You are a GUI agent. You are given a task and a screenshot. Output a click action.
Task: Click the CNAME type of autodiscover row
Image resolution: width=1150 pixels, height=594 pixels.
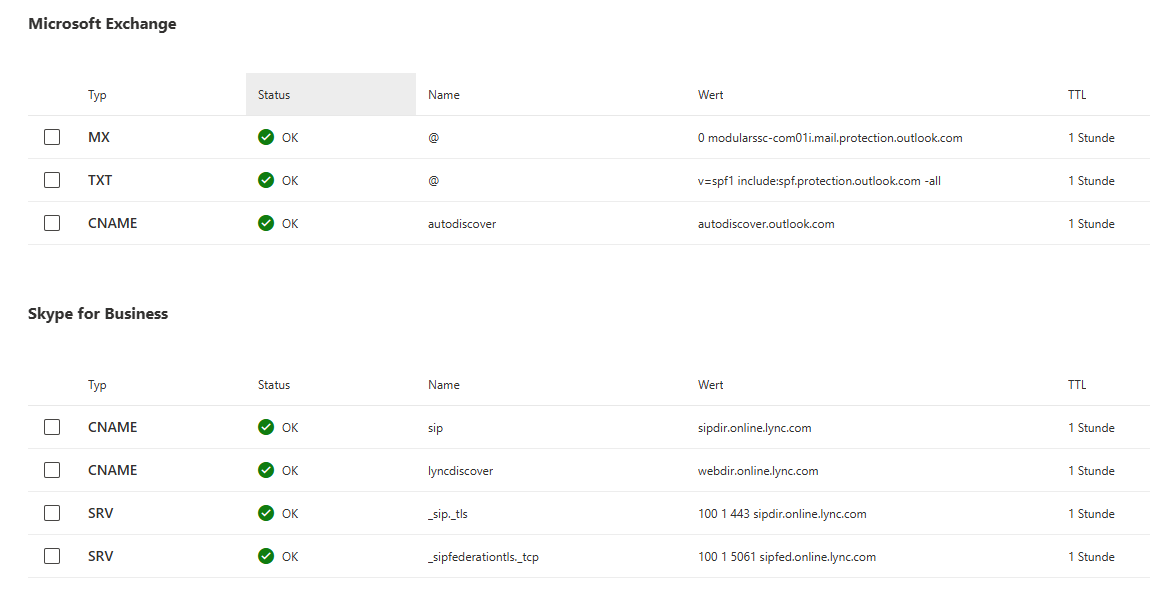(112, 223)
